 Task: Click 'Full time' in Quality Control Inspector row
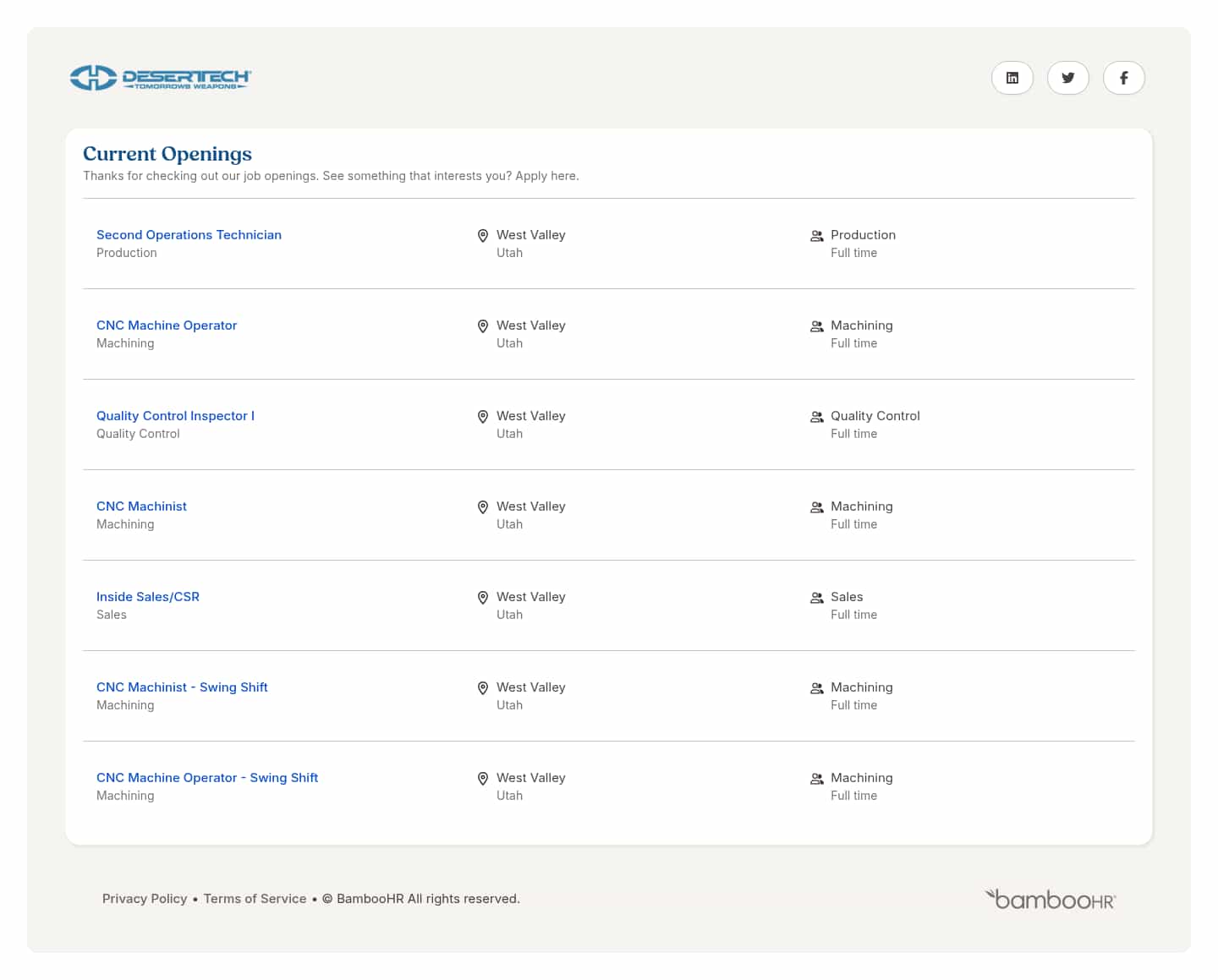click(x=853, y=434)
